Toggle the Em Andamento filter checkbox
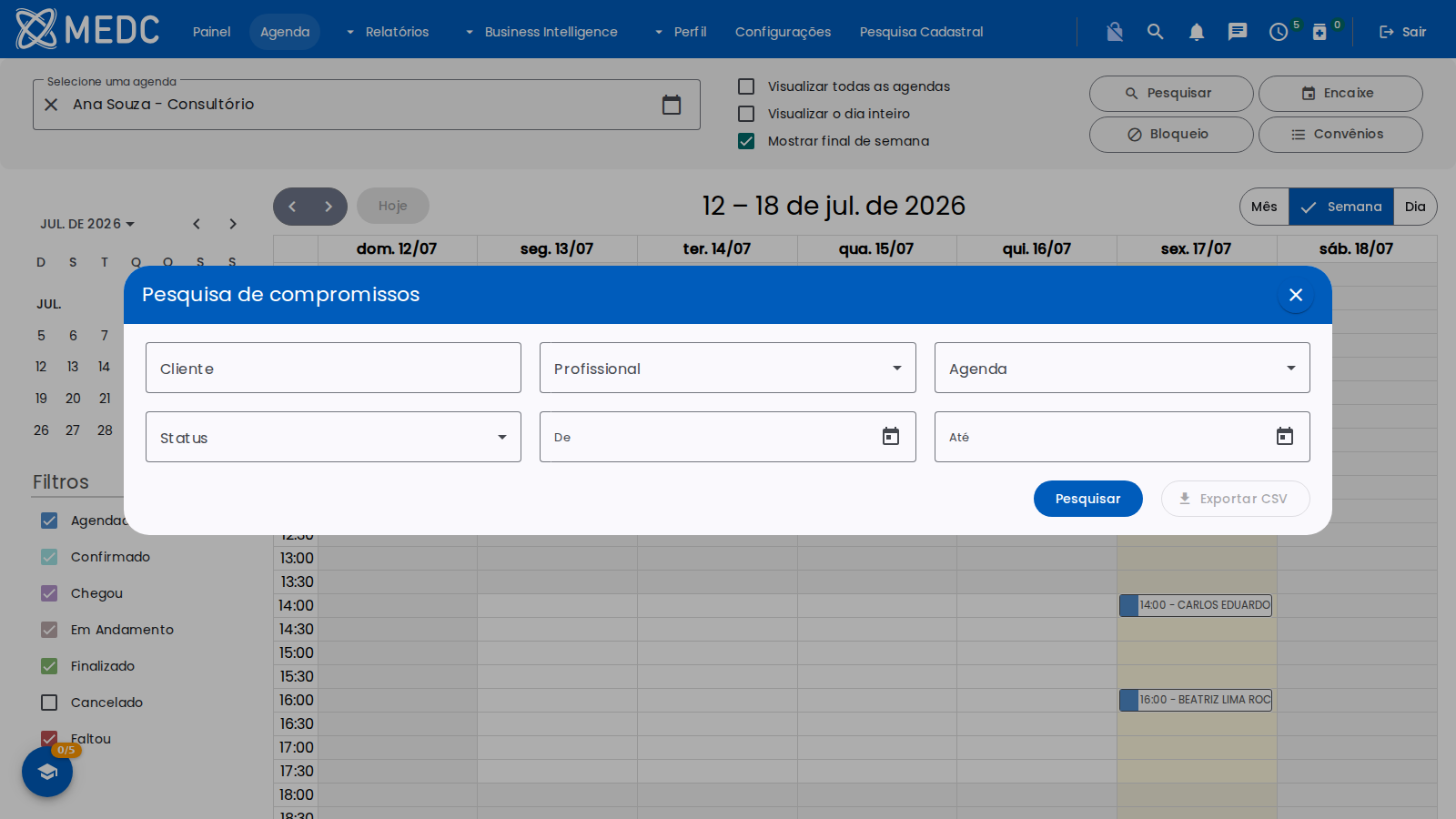Screen dimensions: 1456x819 click(x=49, y=630)
